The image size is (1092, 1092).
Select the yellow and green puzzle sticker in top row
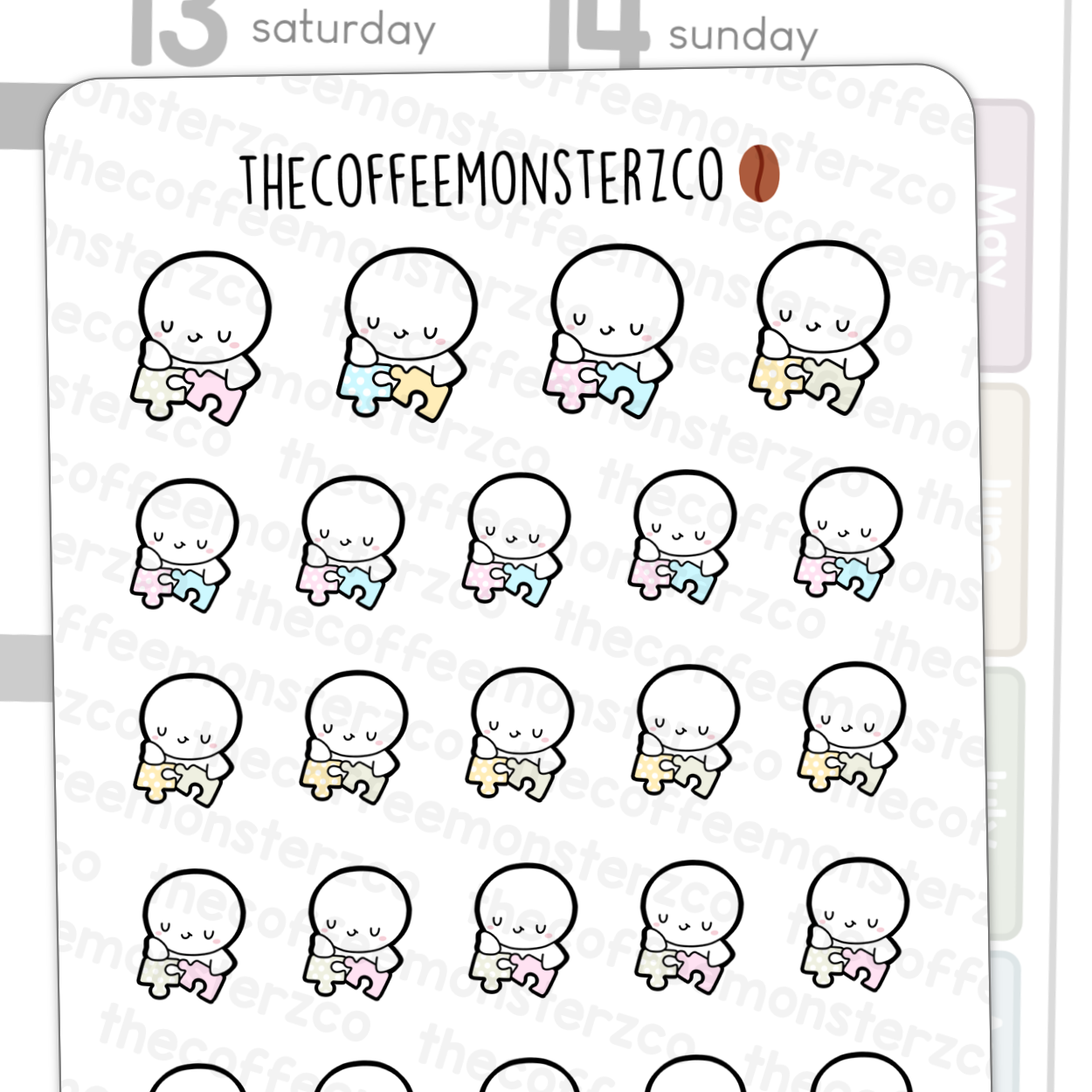click(x=819, y=327)
